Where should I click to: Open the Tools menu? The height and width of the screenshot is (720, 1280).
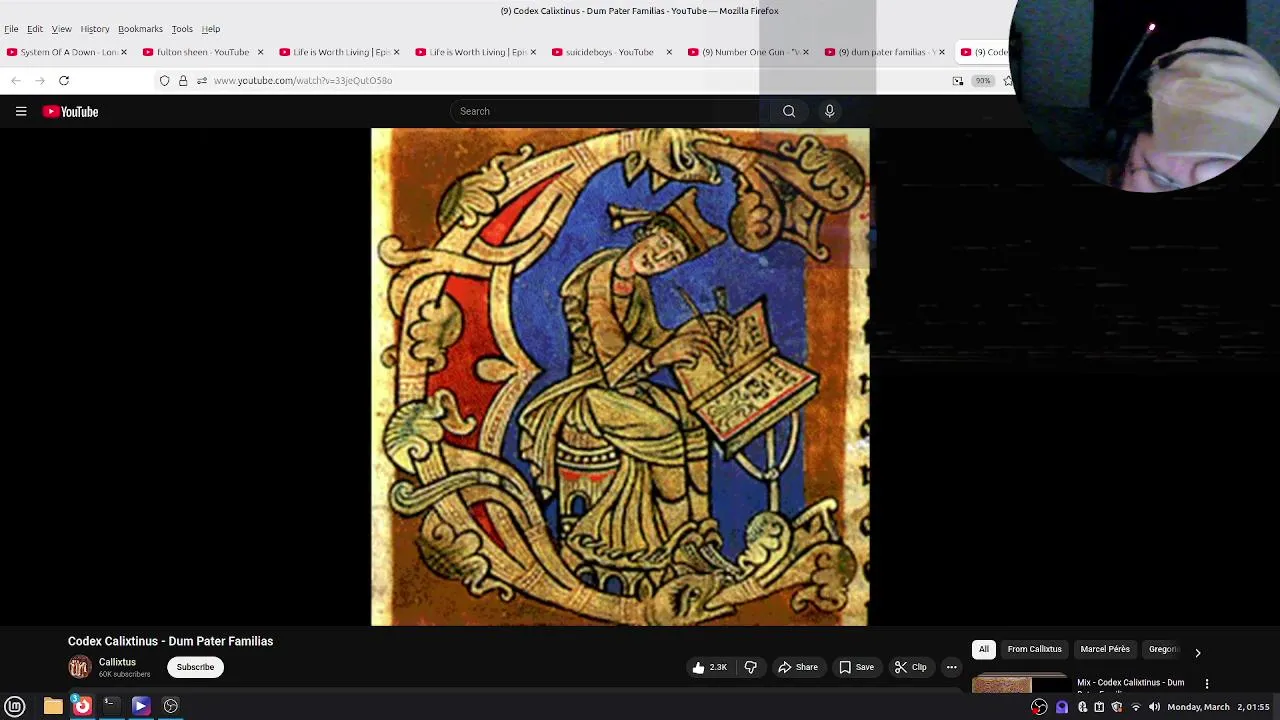pos(182,29)
